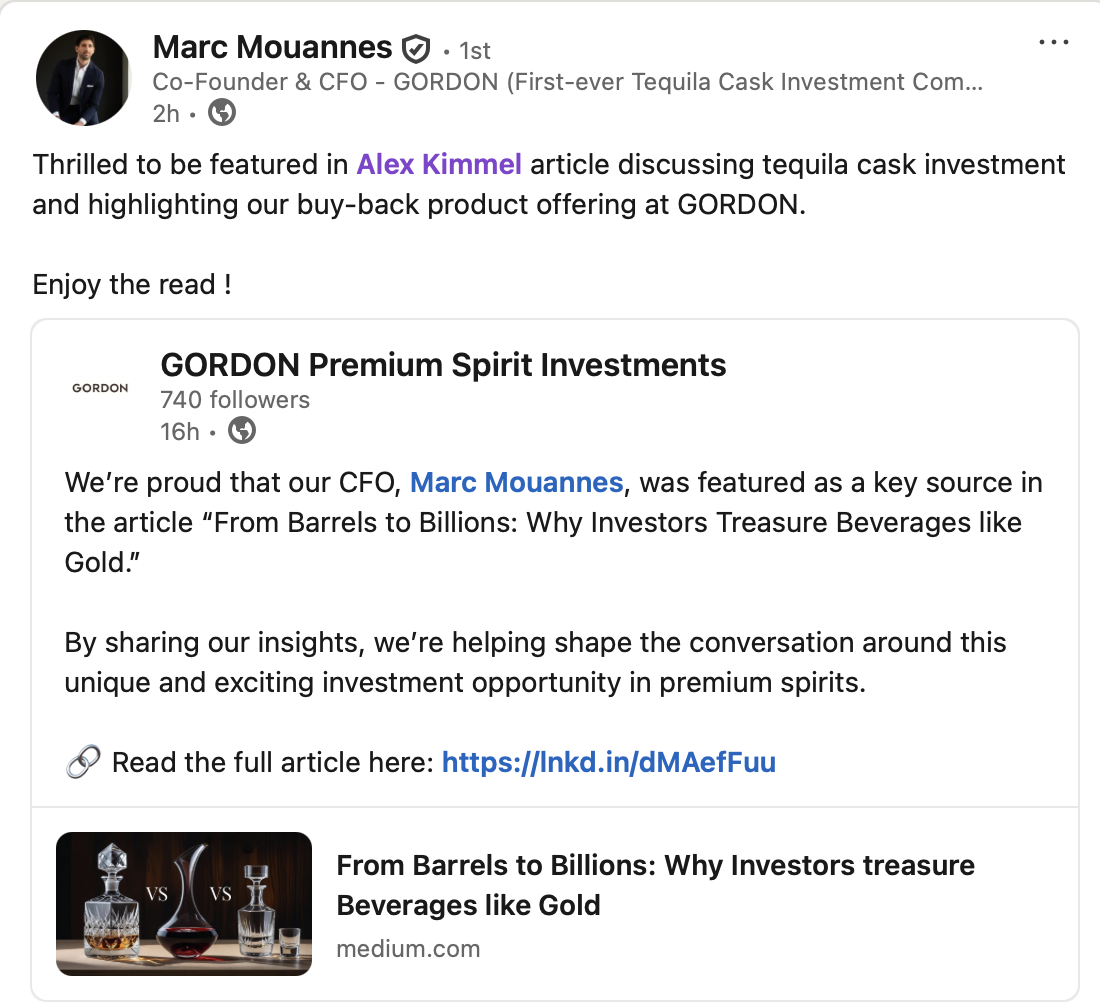Open the 'From Barrels to Billions' article title

pos(655,885)
